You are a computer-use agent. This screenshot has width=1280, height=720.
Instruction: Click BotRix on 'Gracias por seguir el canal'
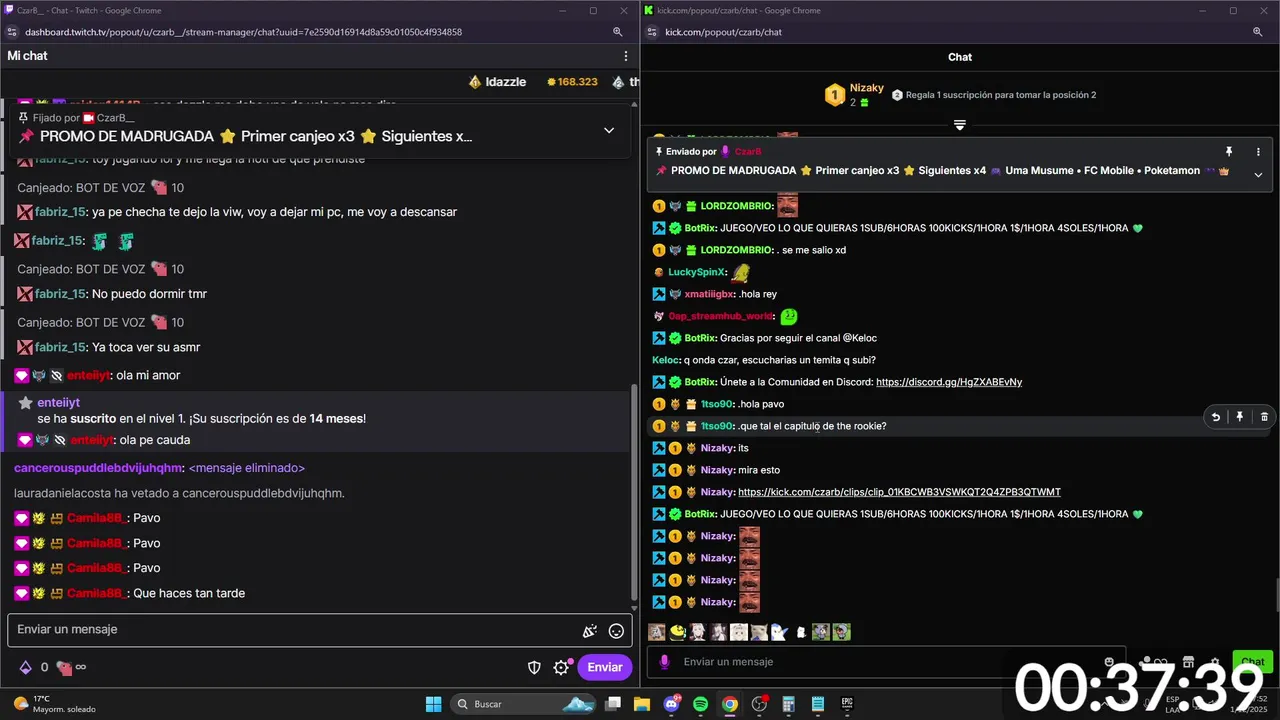[700, 338]
